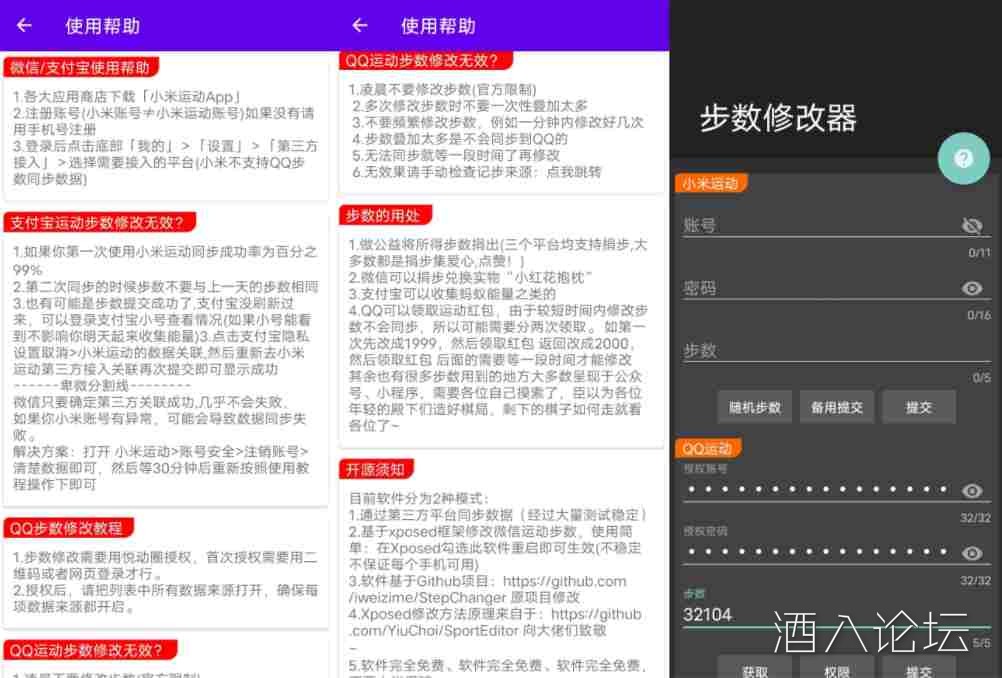Click the line 1.各大应用商店下载「小米运动App」
The height and width of the screenshot is (678, 1002).
click(126, 97)
